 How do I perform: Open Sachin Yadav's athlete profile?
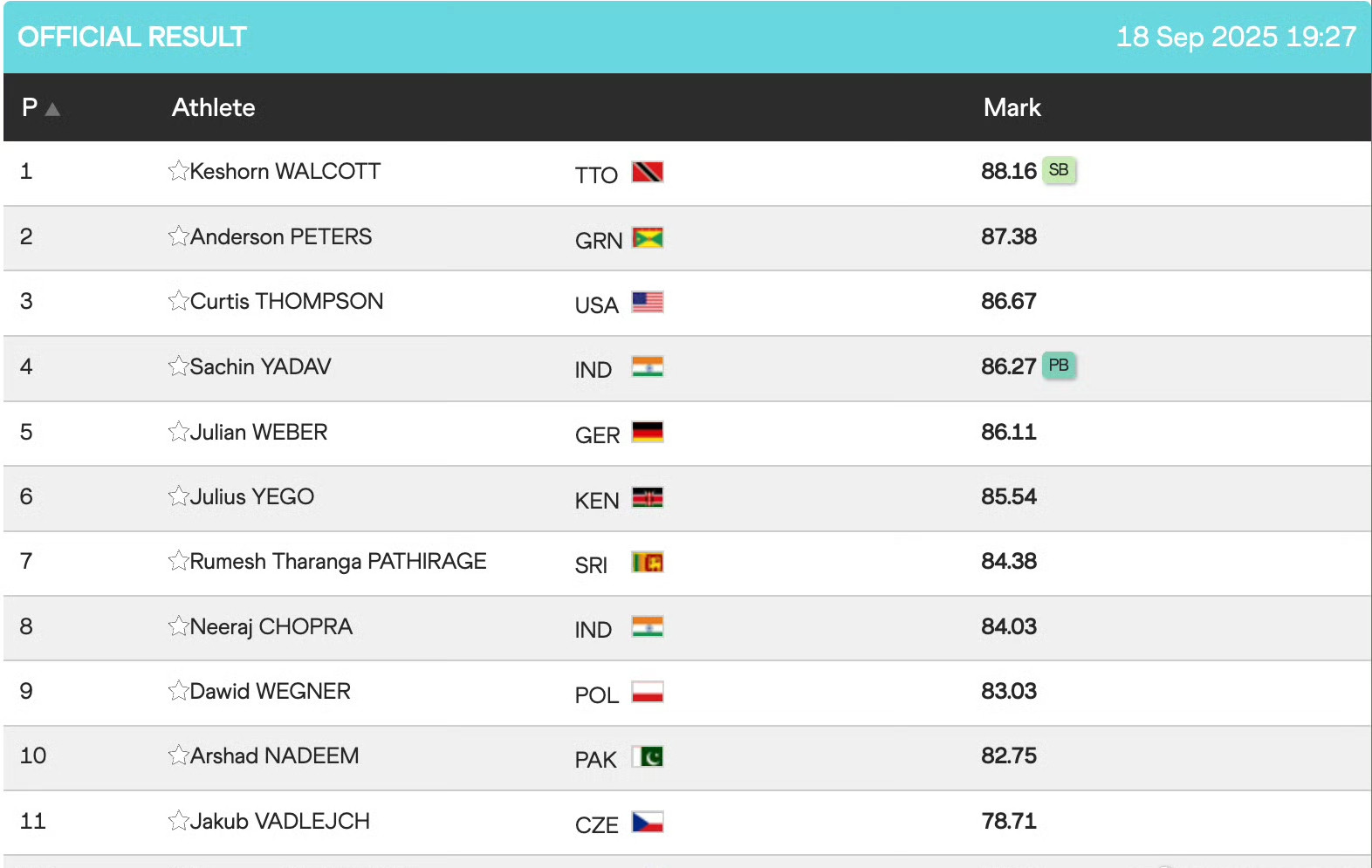[260, 367]
